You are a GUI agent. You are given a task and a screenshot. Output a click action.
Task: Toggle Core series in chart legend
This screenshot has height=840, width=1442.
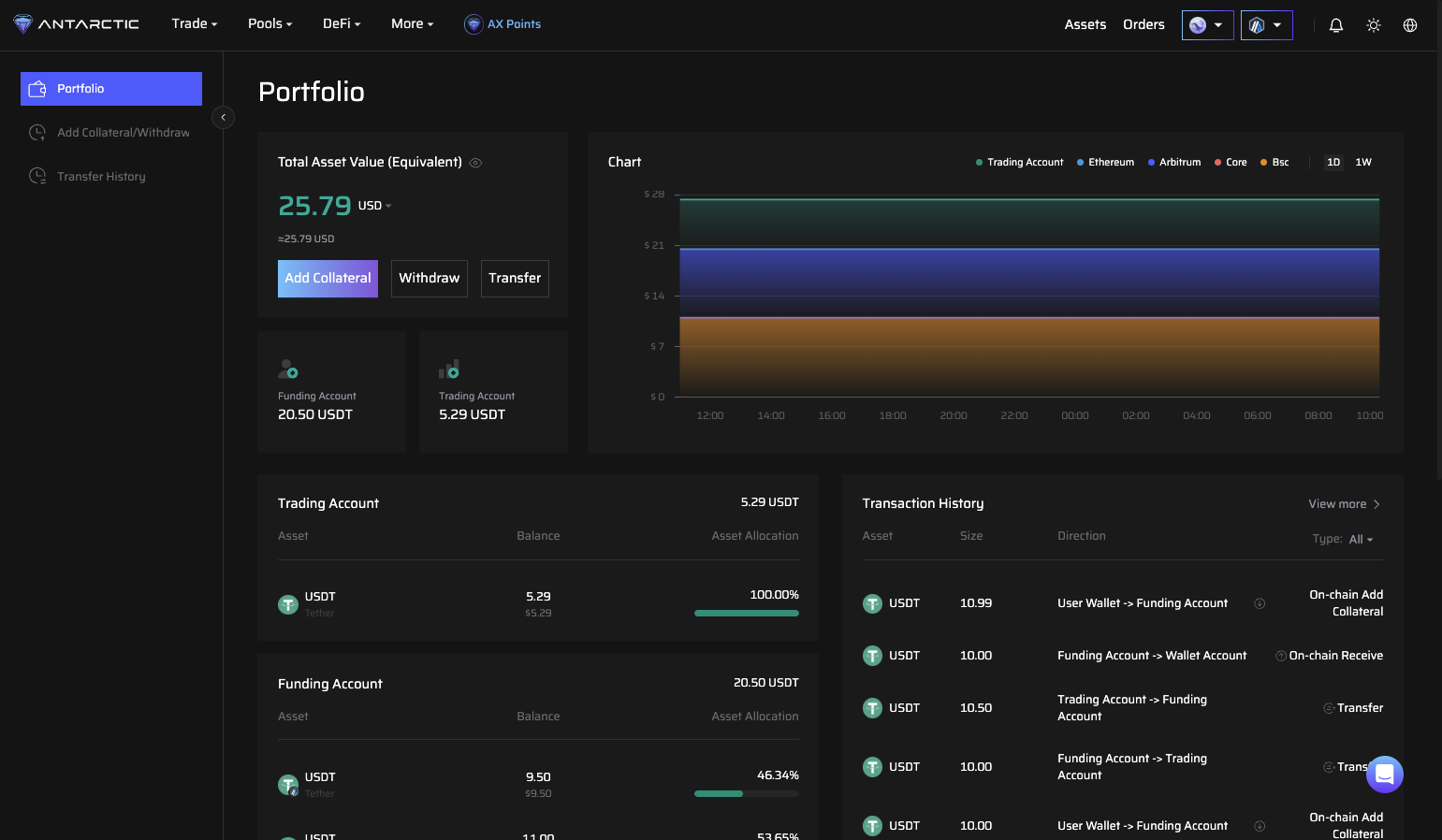(1231, 163)
